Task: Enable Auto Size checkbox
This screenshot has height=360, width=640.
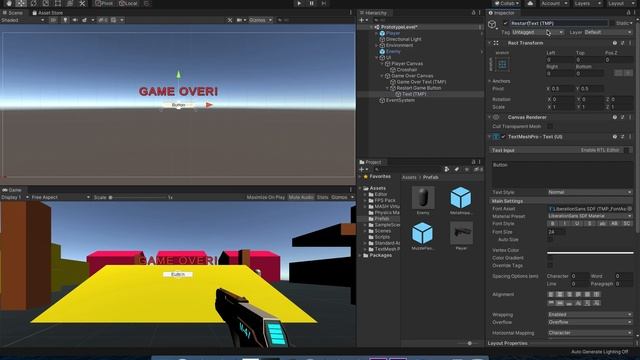Action: pos(550,240)
